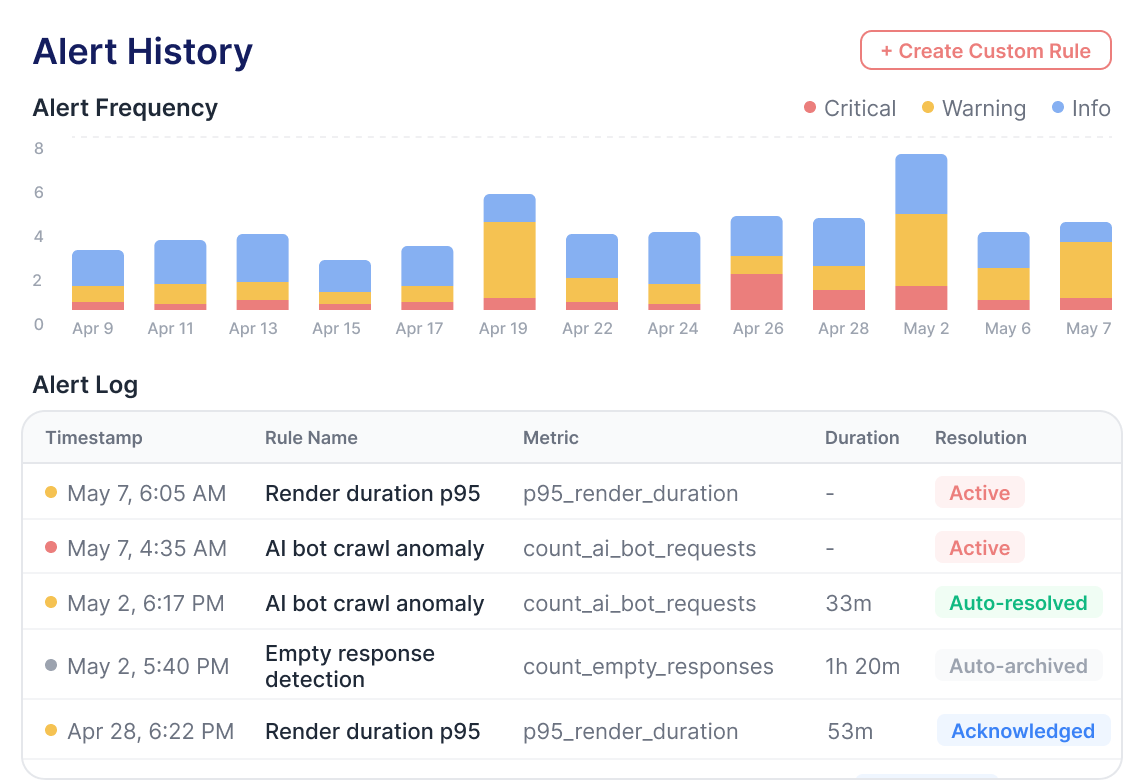Click the Active badge for Render duration p95
This screenshot has height=780, width=1144.
980,493
